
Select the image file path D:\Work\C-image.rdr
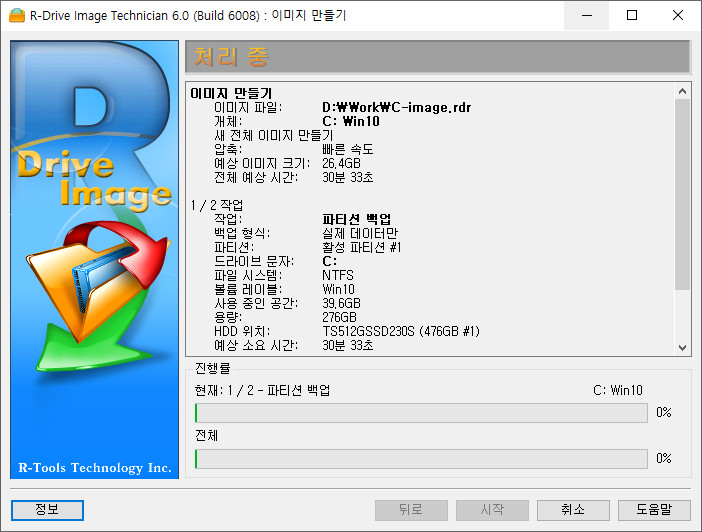pos(396,107)
